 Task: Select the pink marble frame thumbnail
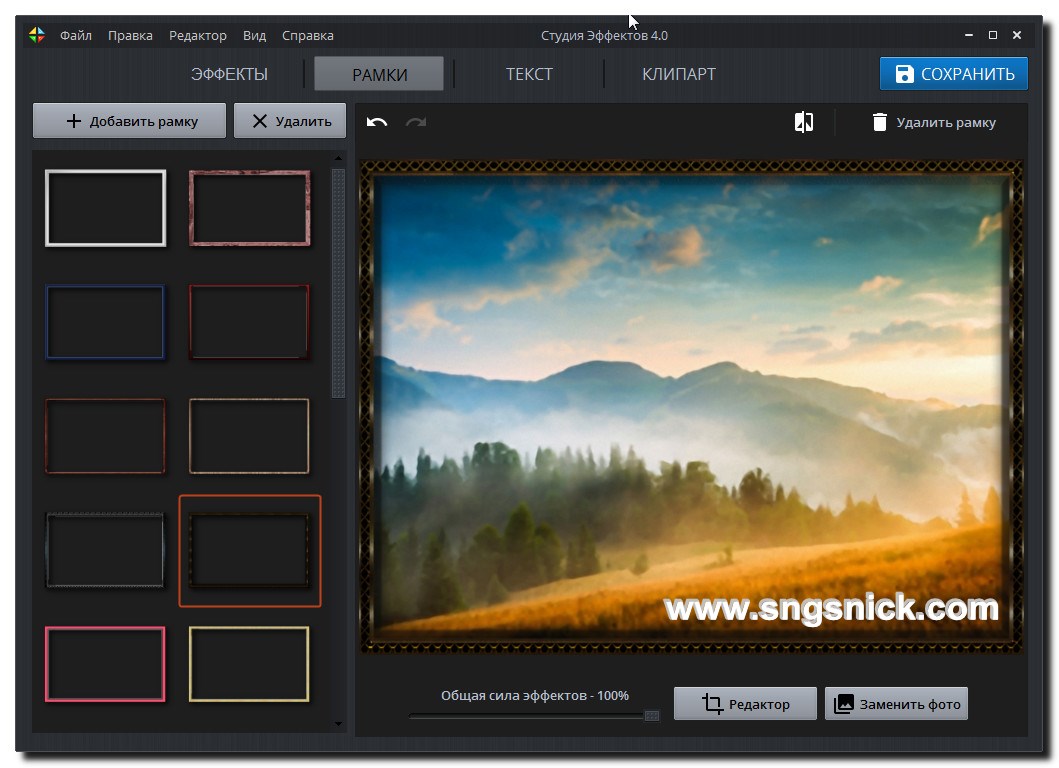pos(250,208)
